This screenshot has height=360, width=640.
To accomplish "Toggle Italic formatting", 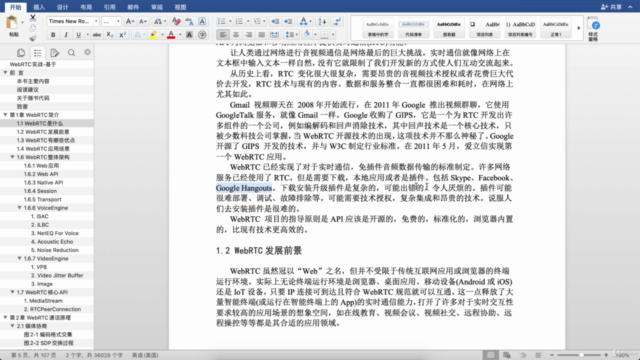I will (x=66, y=35).
